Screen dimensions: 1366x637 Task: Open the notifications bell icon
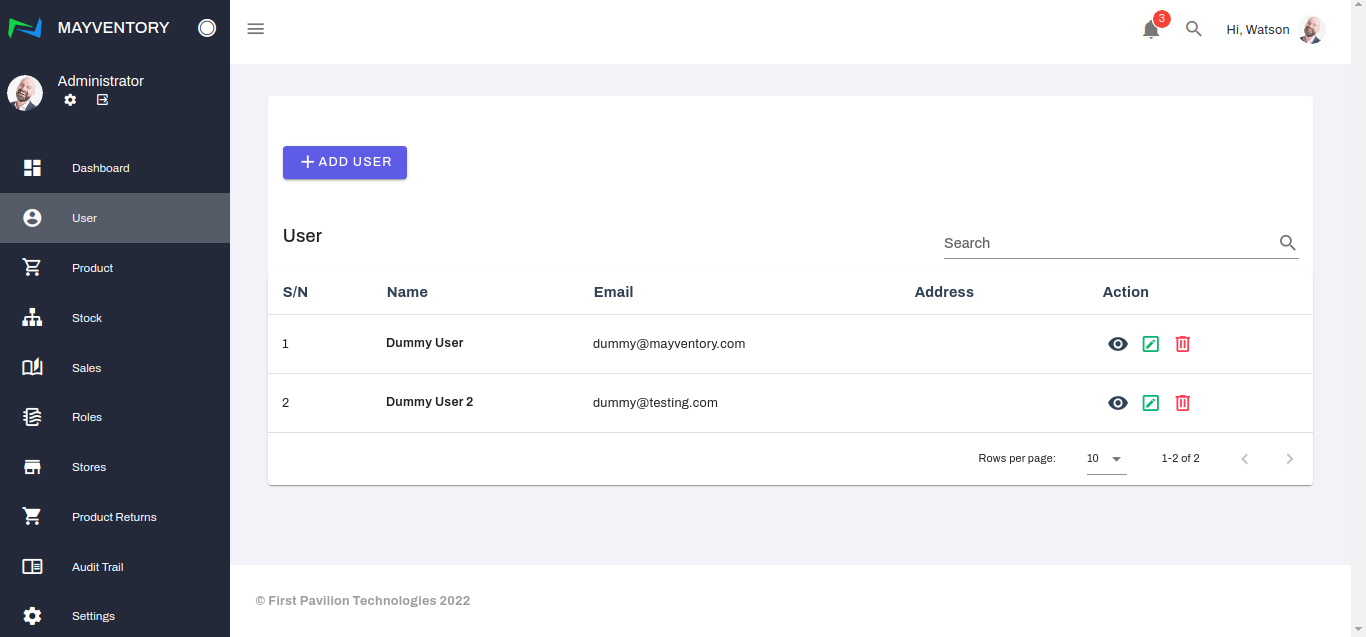[x=1151, y=30]
